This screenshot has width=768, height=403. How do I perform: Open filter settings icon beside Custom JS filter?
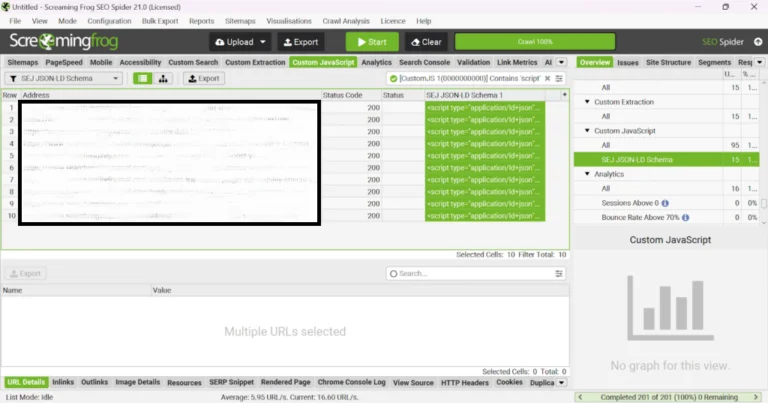(559, 78)
